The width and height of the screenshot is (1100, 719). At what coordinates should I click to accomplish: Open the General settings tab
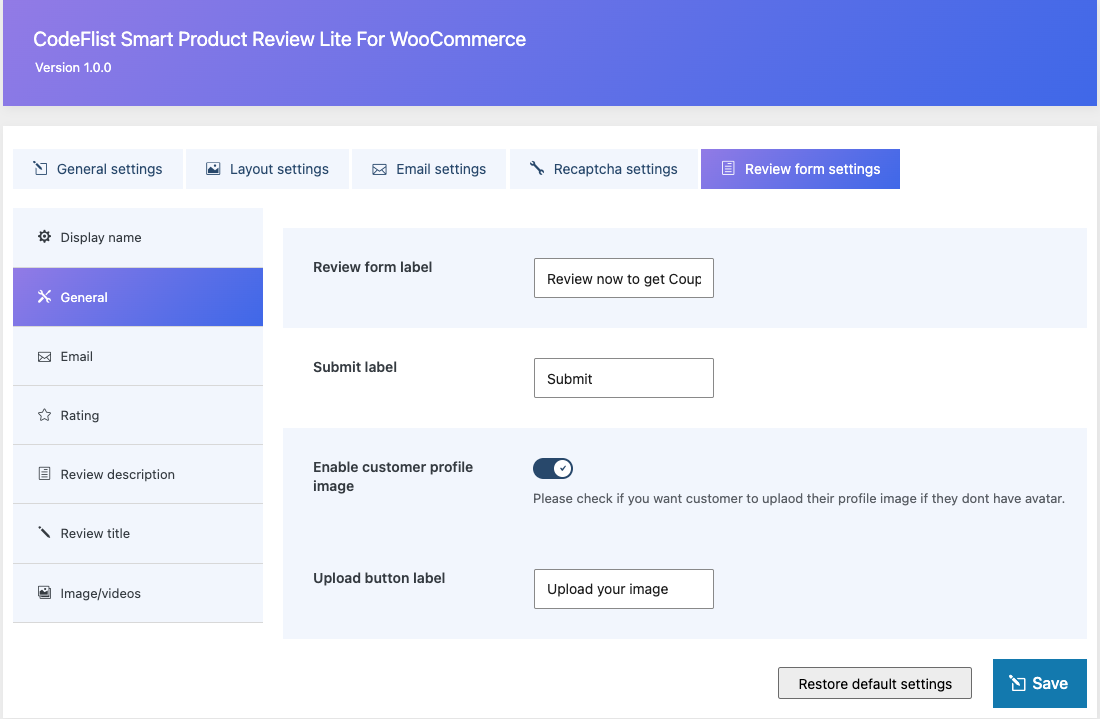pos(98,169)
